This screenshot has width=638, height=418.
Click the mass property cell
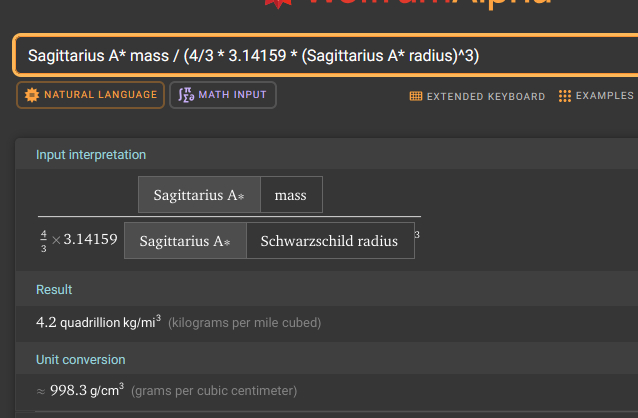[291, 195]
